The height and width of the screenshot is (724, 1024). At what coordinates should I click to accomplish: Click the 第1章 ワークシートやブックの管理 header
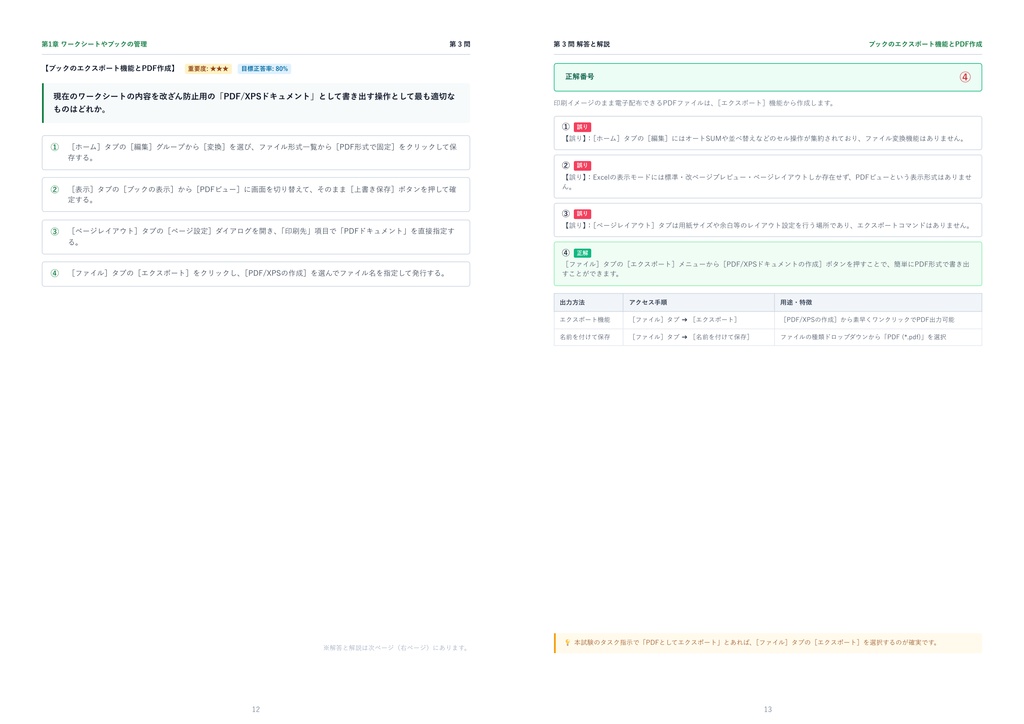click(94, 44)
